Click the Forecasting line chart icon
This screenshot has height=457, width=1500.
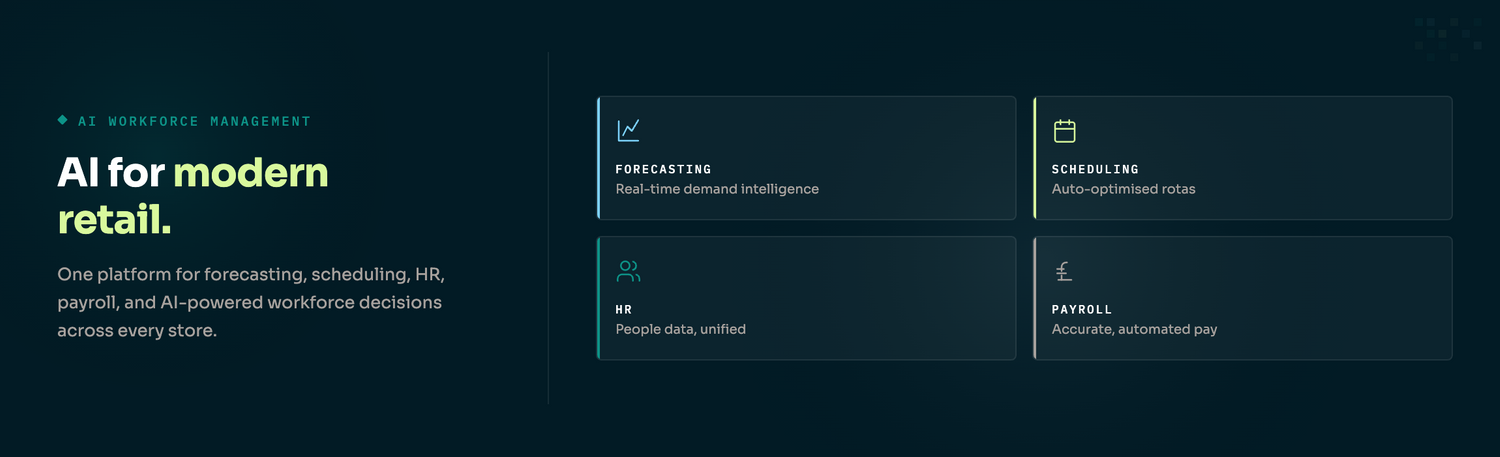[628, 130]
